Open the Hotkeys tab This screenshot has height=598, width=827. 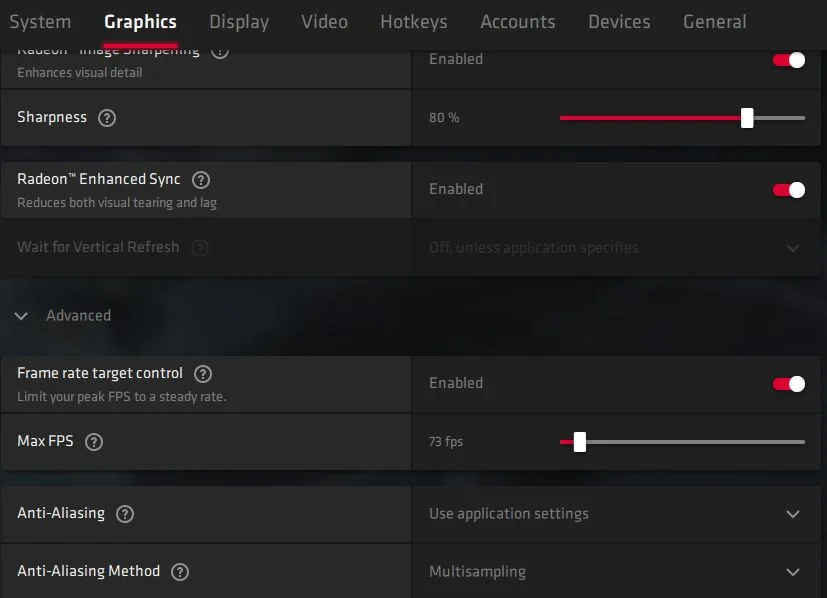414,22
